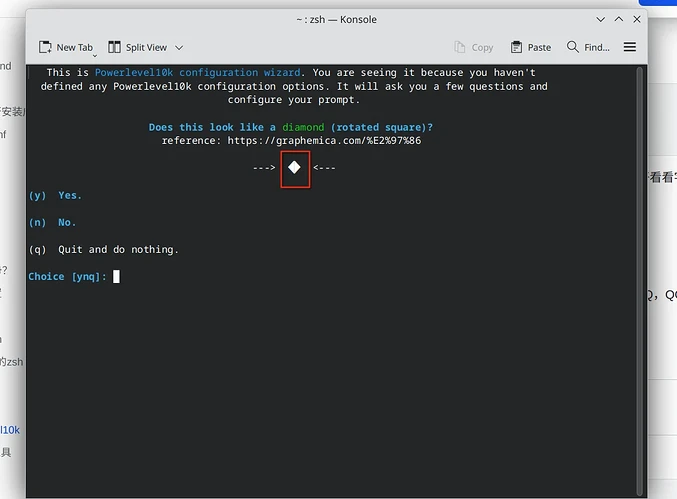Click the green word "diamond" in prompt
The height and width of the screenshot is (499, 677).
click(x=303, y=128)
